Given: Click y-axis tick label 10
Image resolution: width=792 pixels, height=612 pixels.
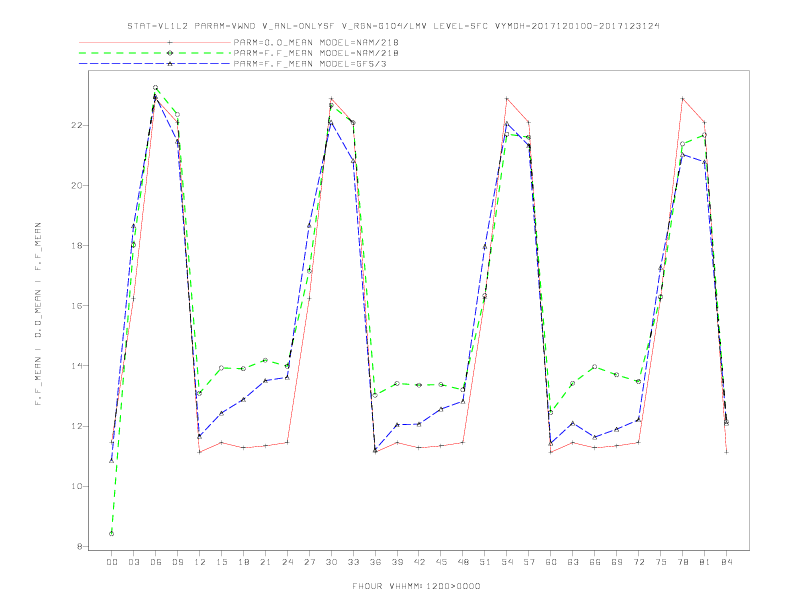Looking at the screenshot, I should coord(76,486).
